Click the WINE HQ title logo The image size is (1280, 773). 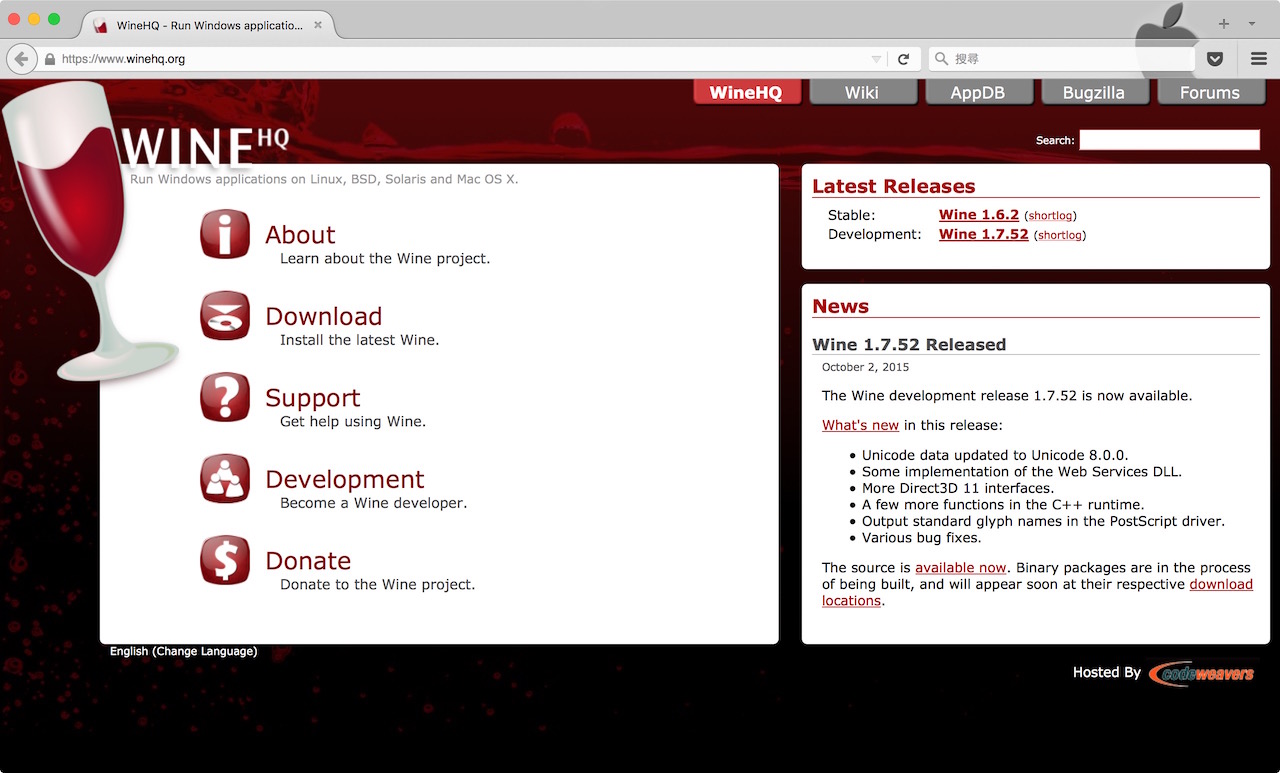(x=205, y=146)
